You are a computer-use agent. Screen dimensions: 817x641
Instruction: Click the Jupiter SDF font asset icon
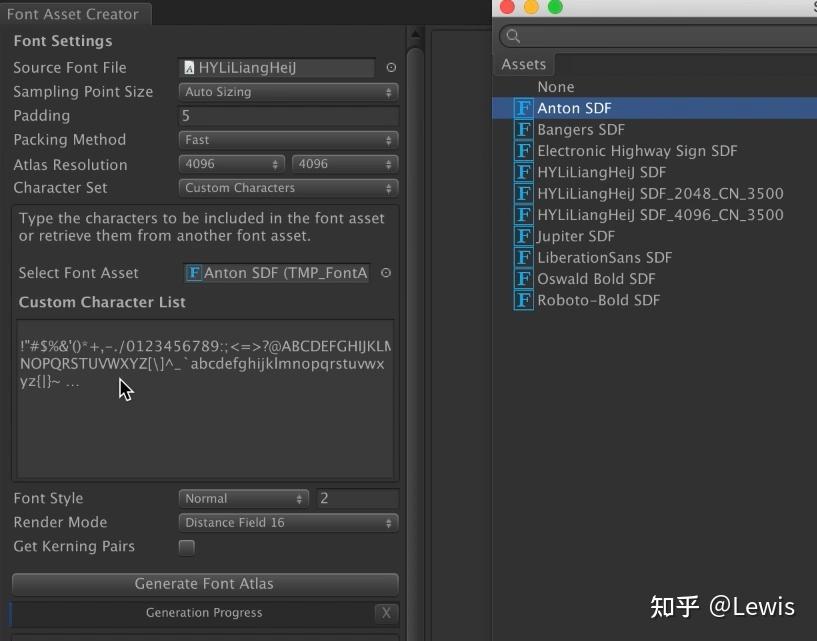522,236
